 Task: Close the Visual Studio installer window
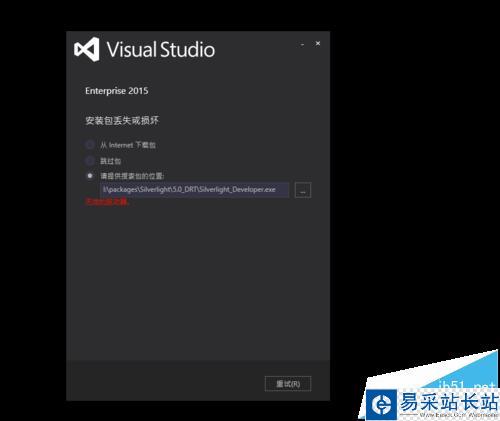[x=318, y=43]
